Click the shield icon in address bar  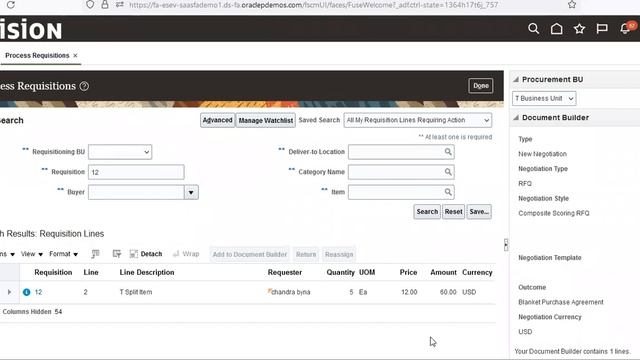tap(90, 4)
